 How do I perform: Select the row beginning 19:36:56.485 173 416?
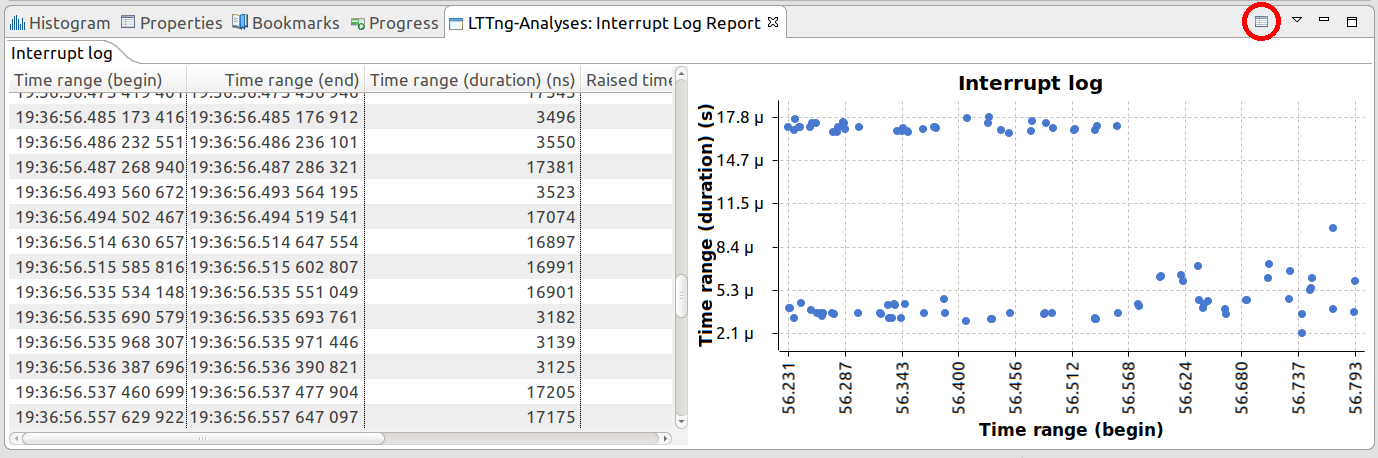tap(100, 117)
